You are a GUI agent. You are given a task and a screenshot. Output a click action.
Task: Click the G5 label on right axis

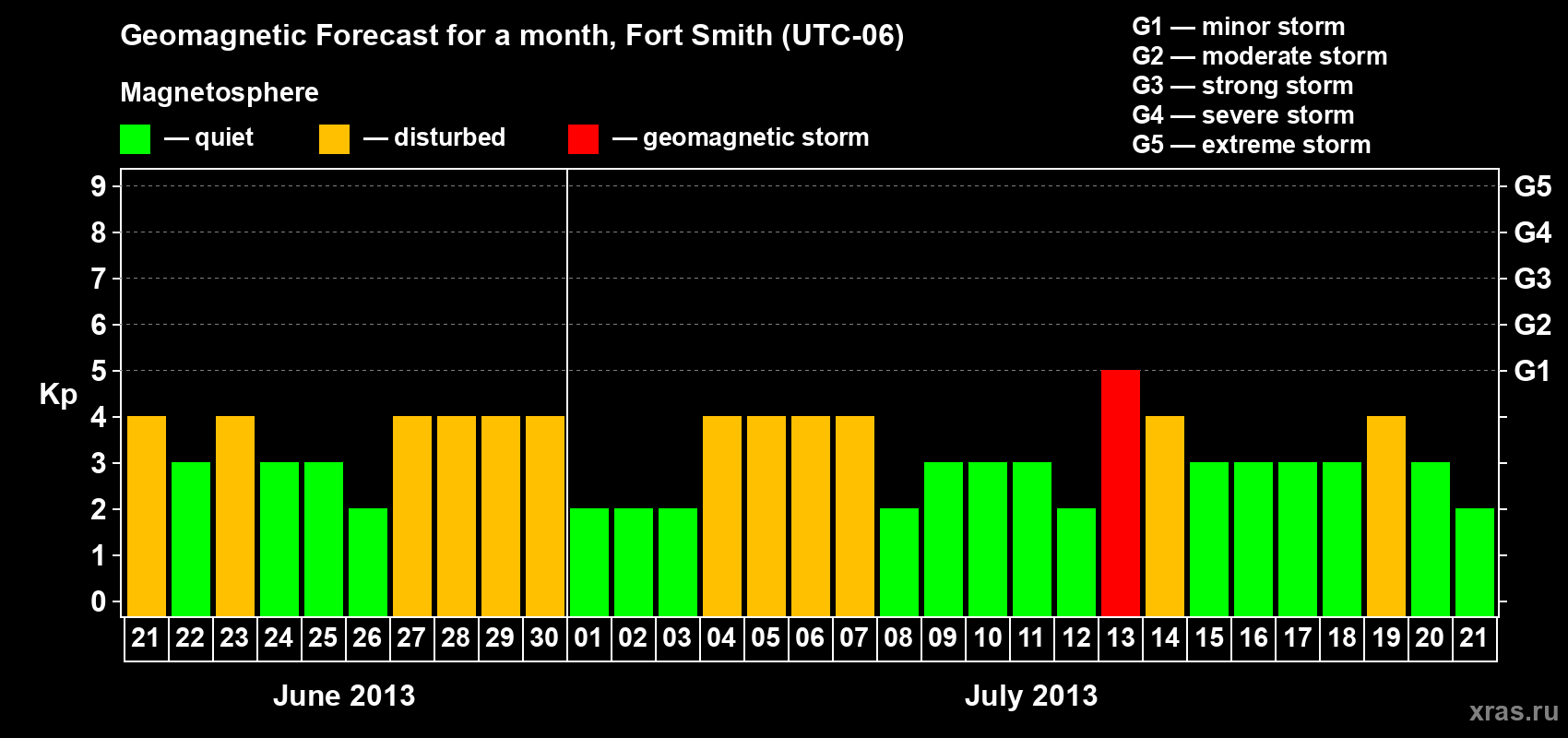pyautogui.click(x=1532, y=186)
